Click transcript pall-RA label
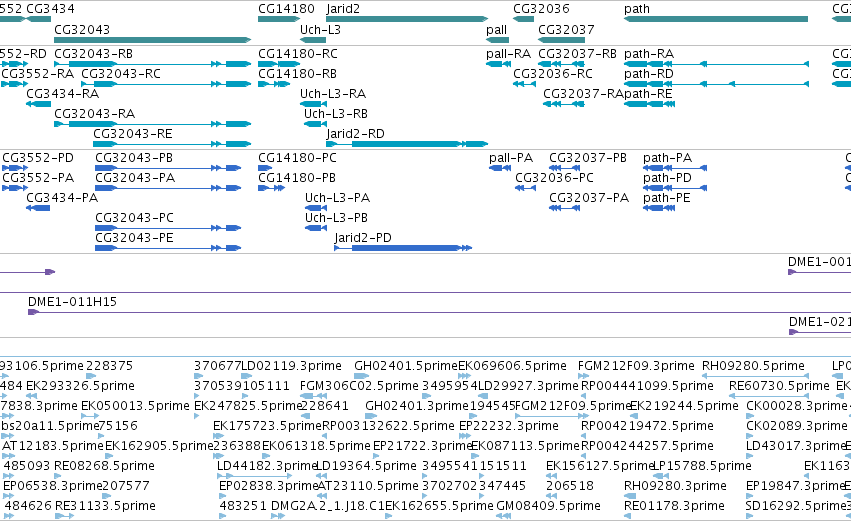 pyautogui.click(x=509, y=54)
